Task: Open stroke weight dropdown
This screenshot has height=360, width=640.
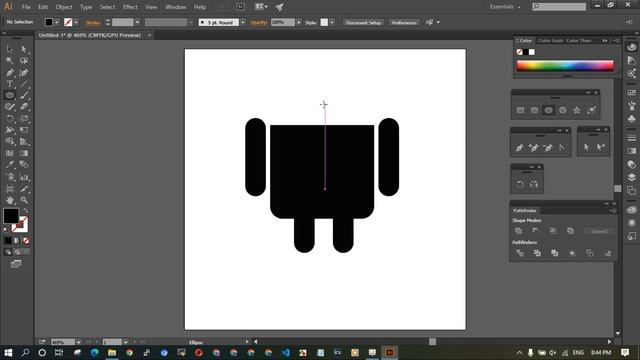Action: click(x=137, y=22)
